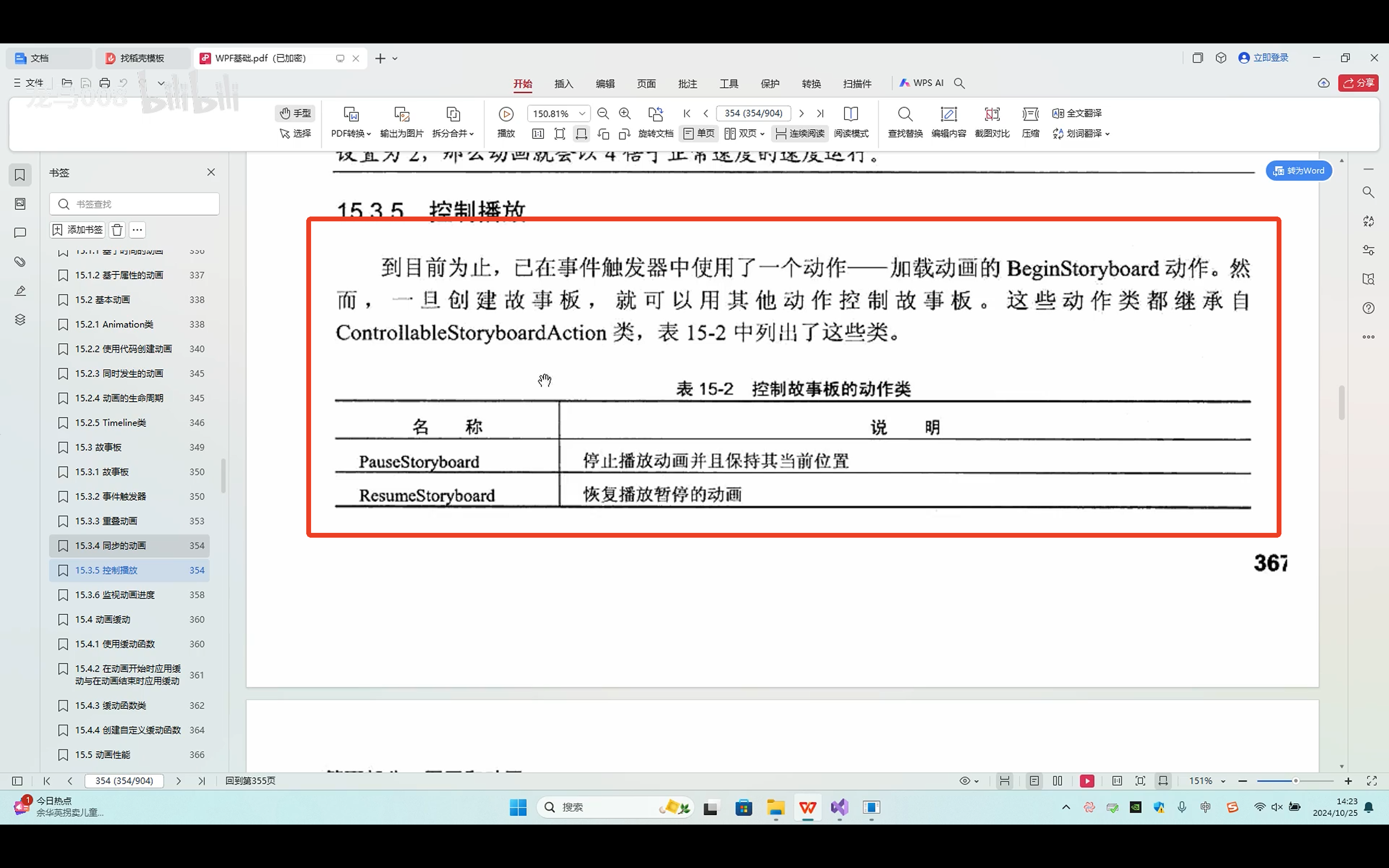Click the zoom-in magnifier icon
Screen dimensions: 1389x868
coord(625,114)
